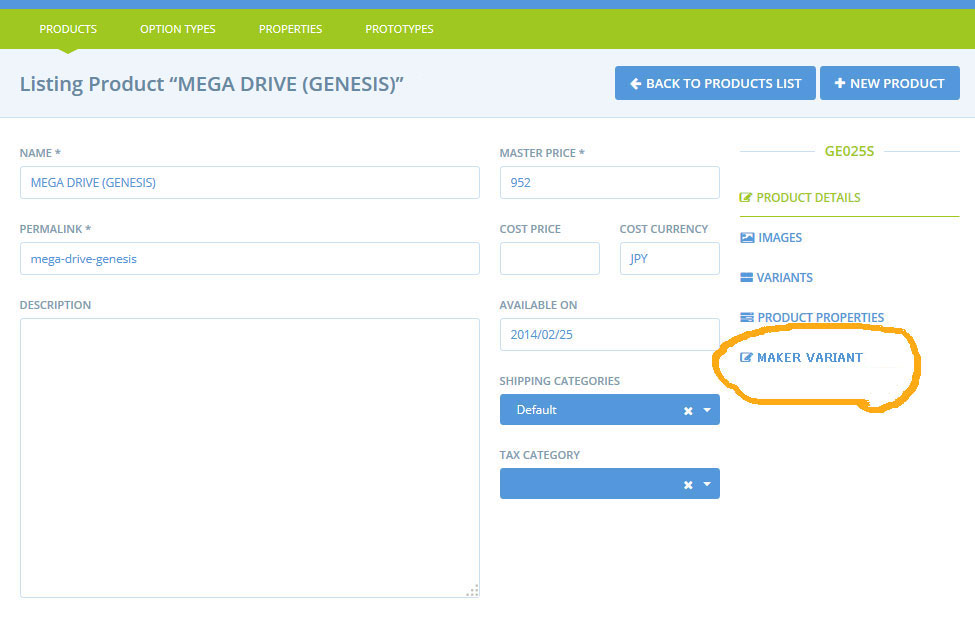Click the list icon beside Variants
975x639 pixels.
tap(746, 277)
